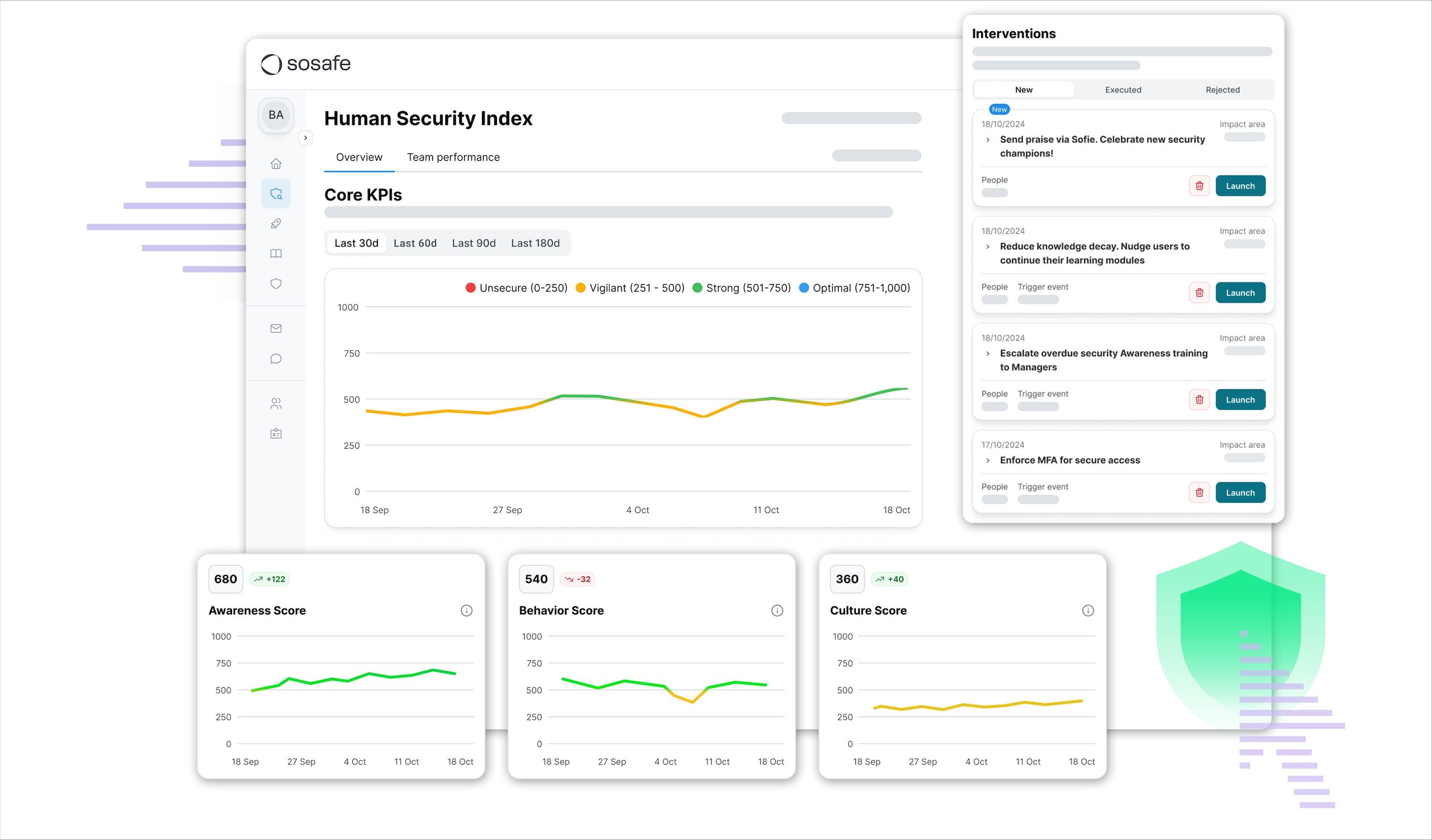Click the BA user avatar
This screenshot has height=840, width=1432.
(x=275, y=115)
